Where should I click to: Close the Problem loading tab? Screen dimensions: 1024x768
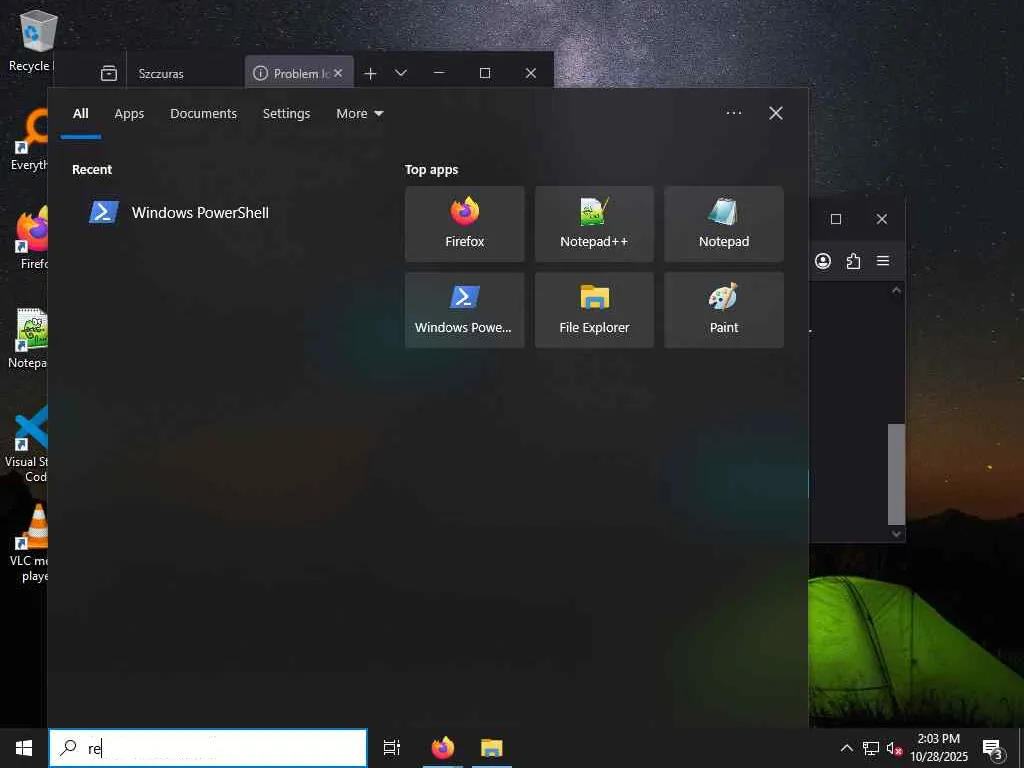pyautogui.click(x=338, y=73)
